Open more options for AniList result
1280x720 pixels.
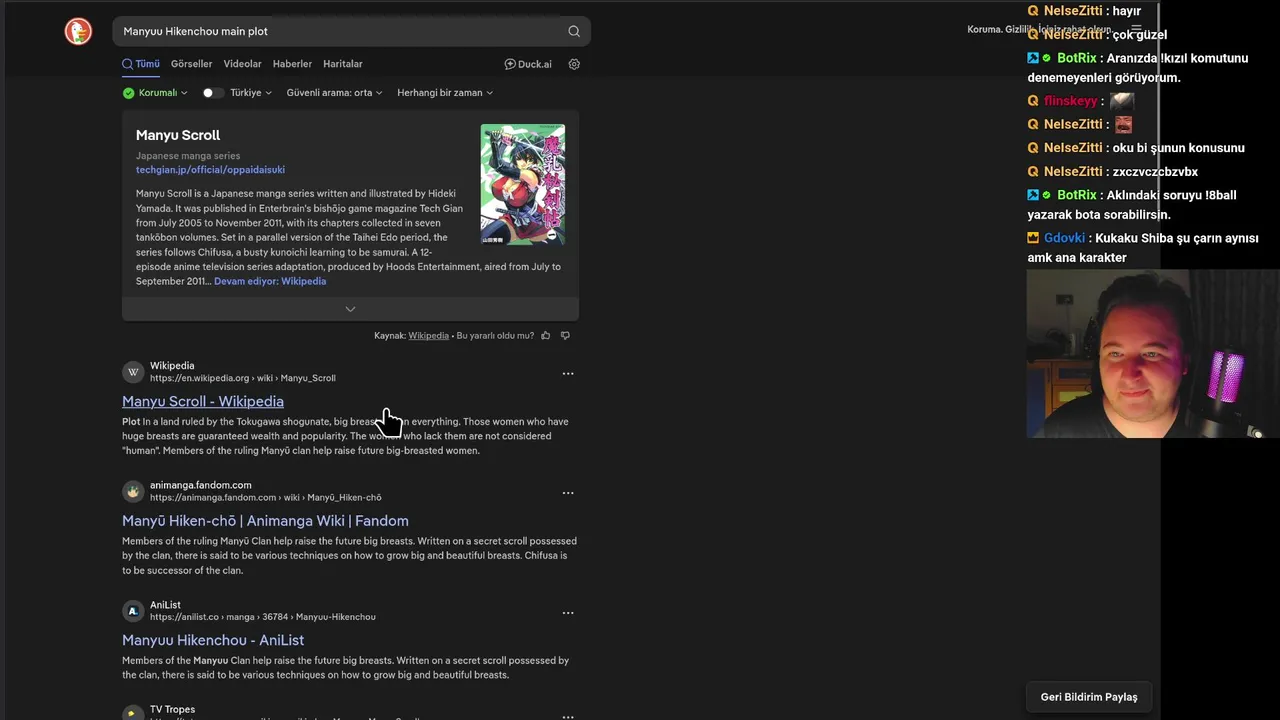pyautogui.click(x=568, y=612)
